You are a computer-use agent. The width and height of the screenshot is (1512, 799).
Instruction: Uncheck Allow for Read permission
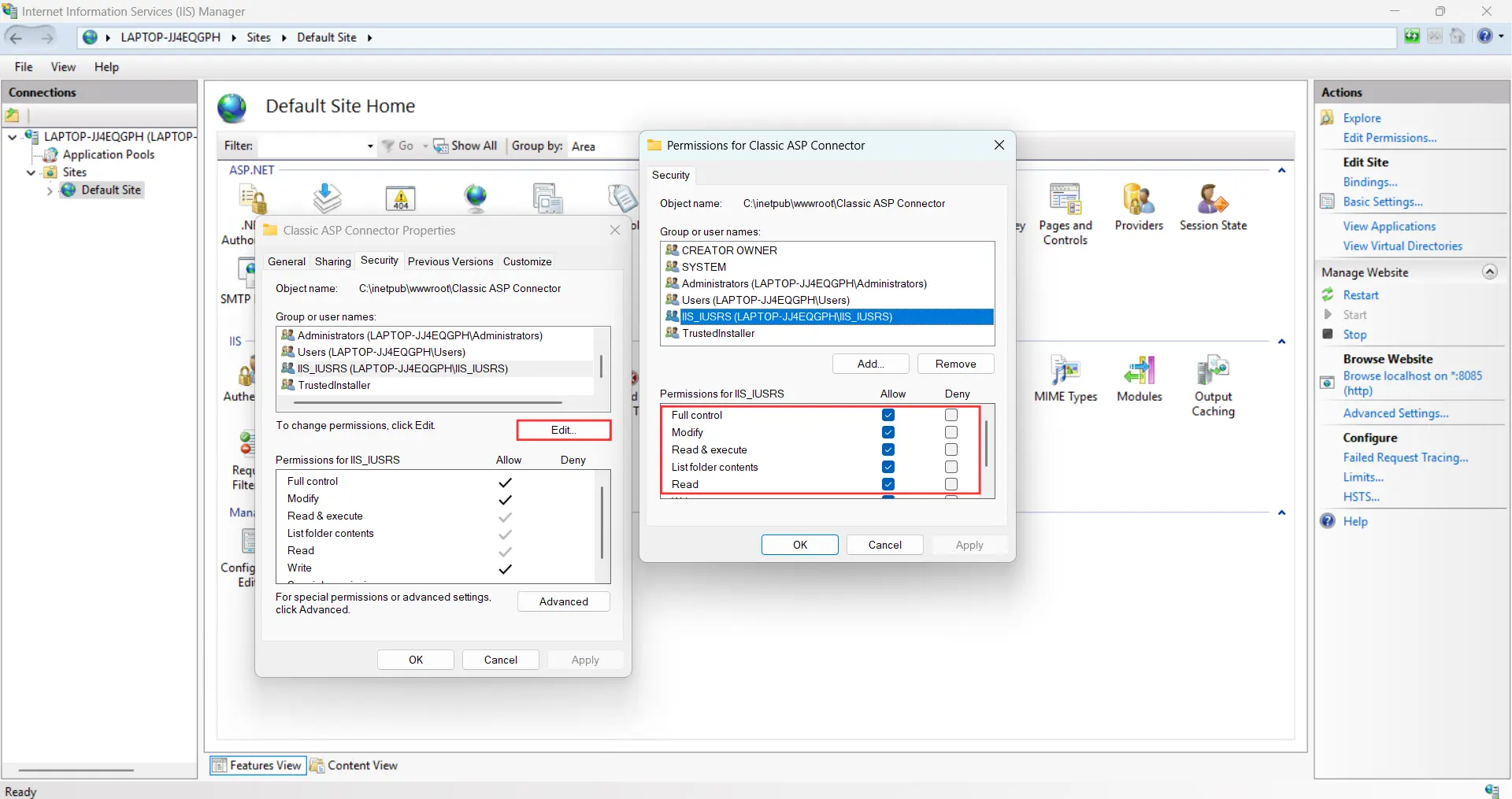888,484
